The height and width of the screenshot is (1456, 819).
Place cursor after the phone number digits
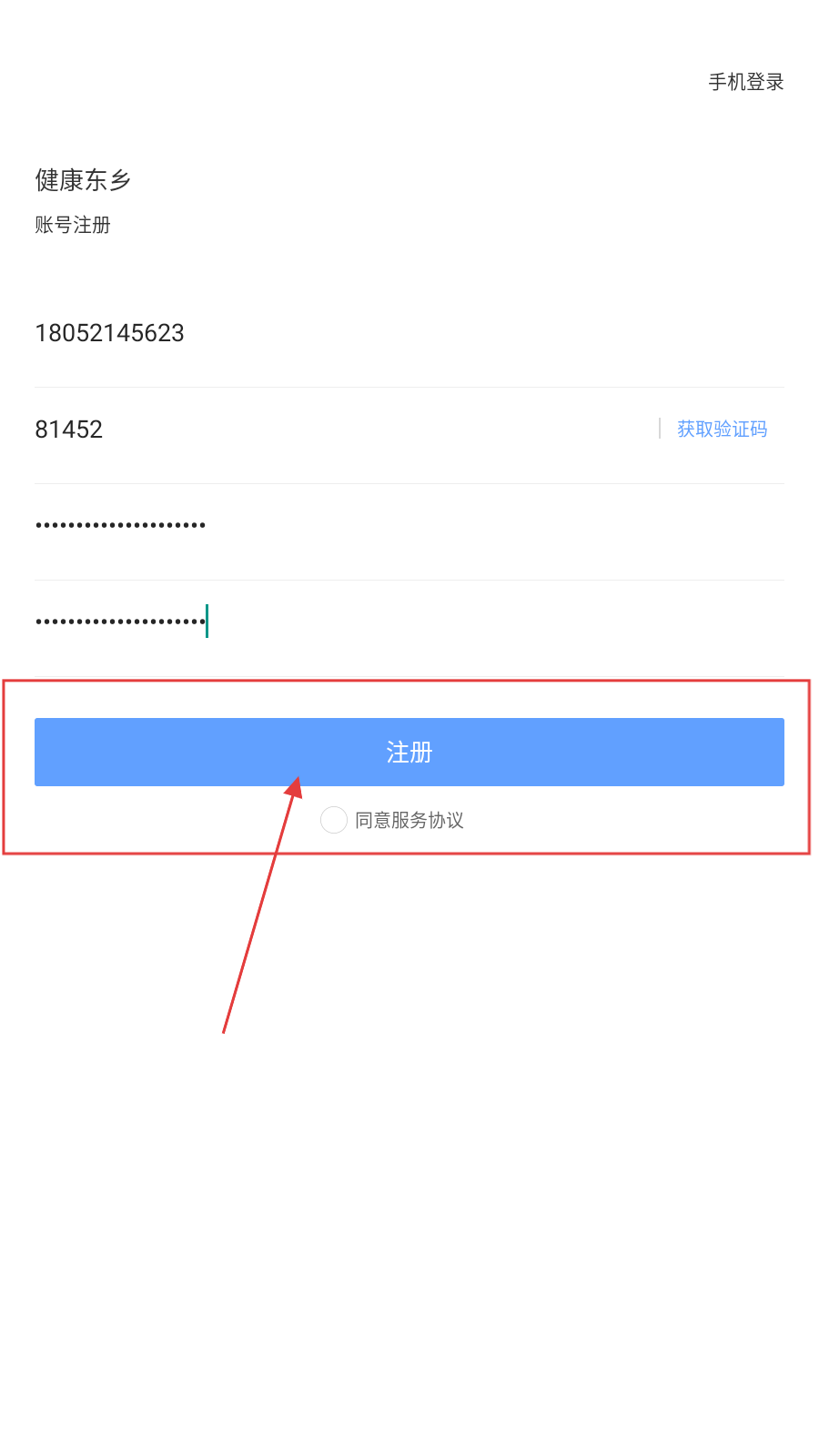186,333
